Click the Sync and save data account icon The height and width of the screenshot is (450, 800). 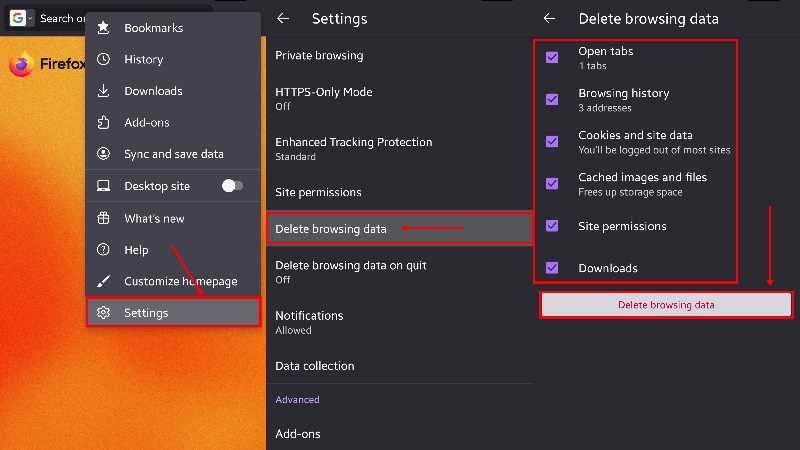tap(103, 154)
